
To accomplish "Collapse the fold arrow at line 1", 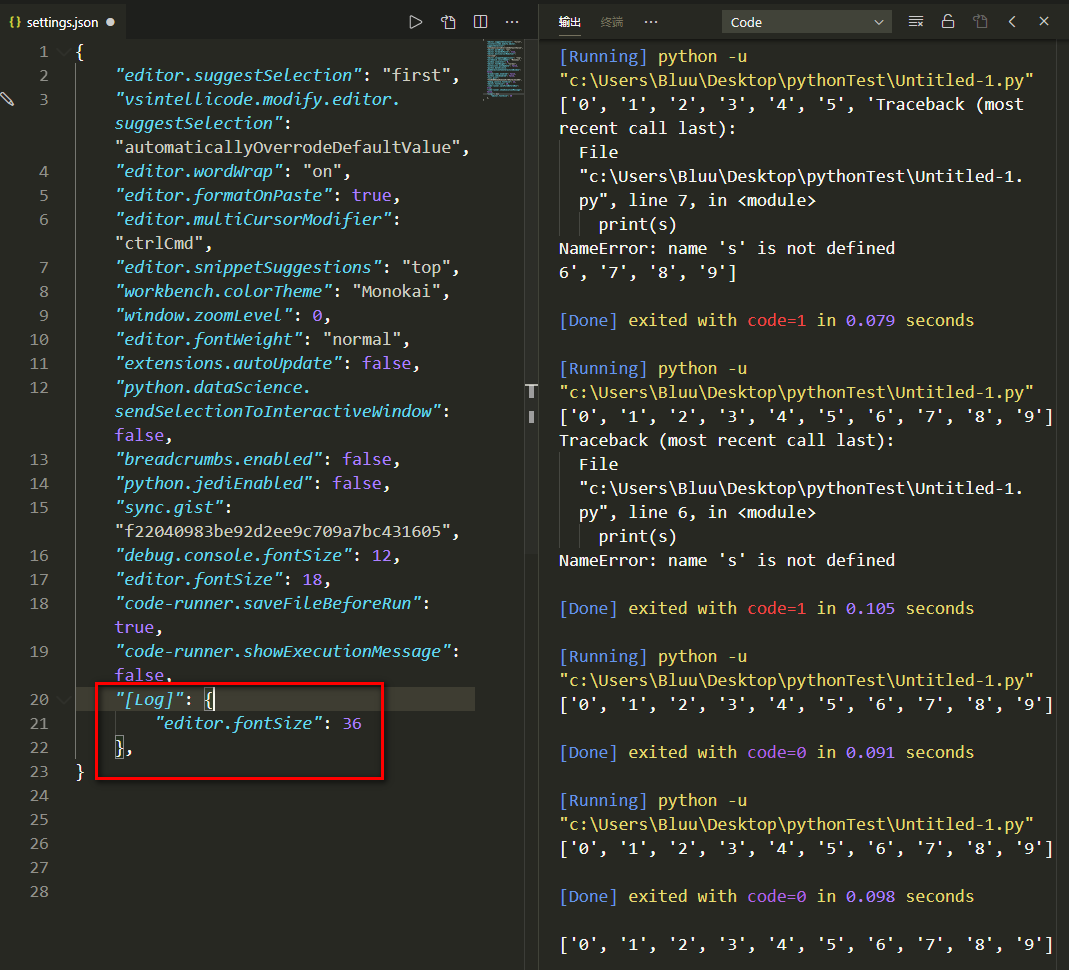I will tap(62, 51).
